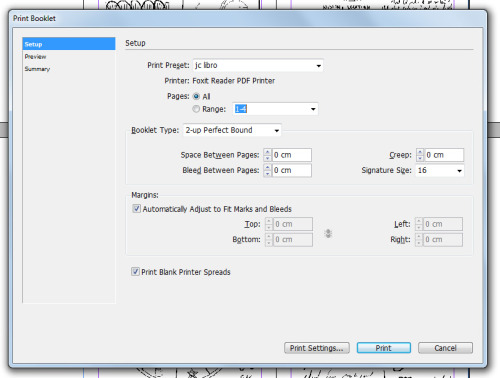Select the All pages radio button
Screen dimensions: 500x378
click(x=196, y=96)
